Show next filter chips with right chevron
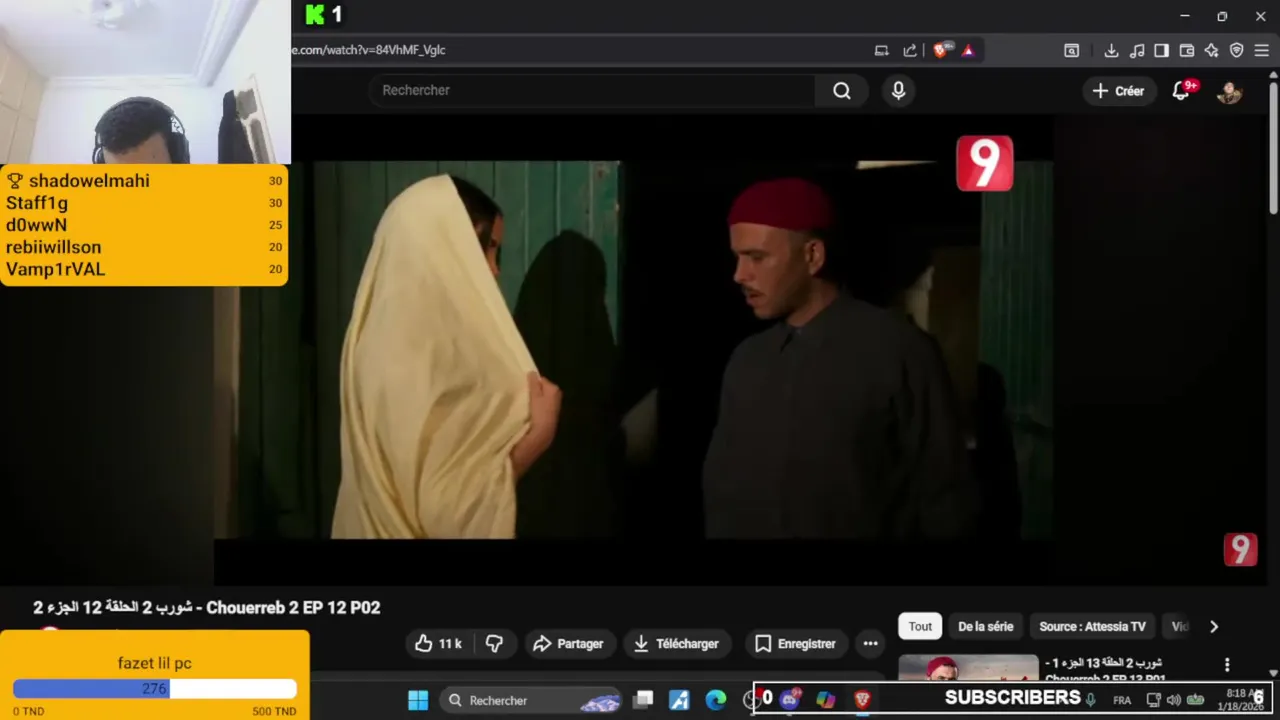Screen dimensions: 1280x720 1214,627
